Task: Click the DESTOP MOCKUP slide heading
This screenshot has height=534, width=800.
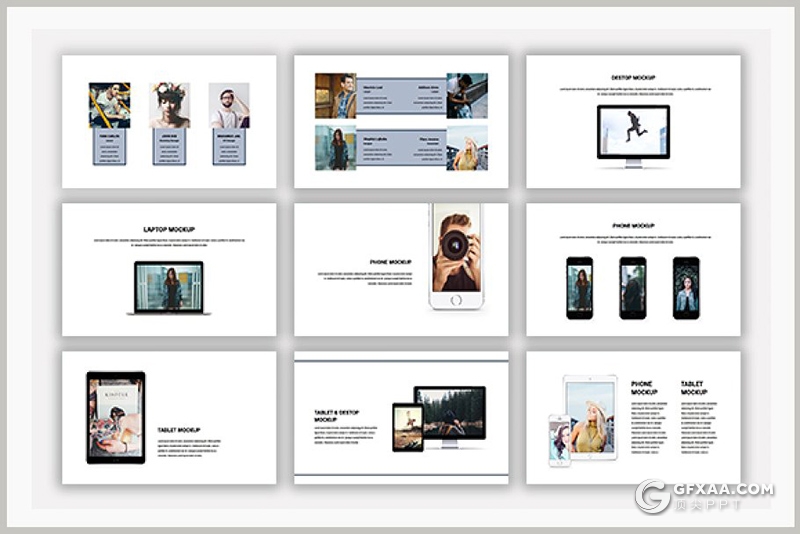Action: [x=633, y=78]
